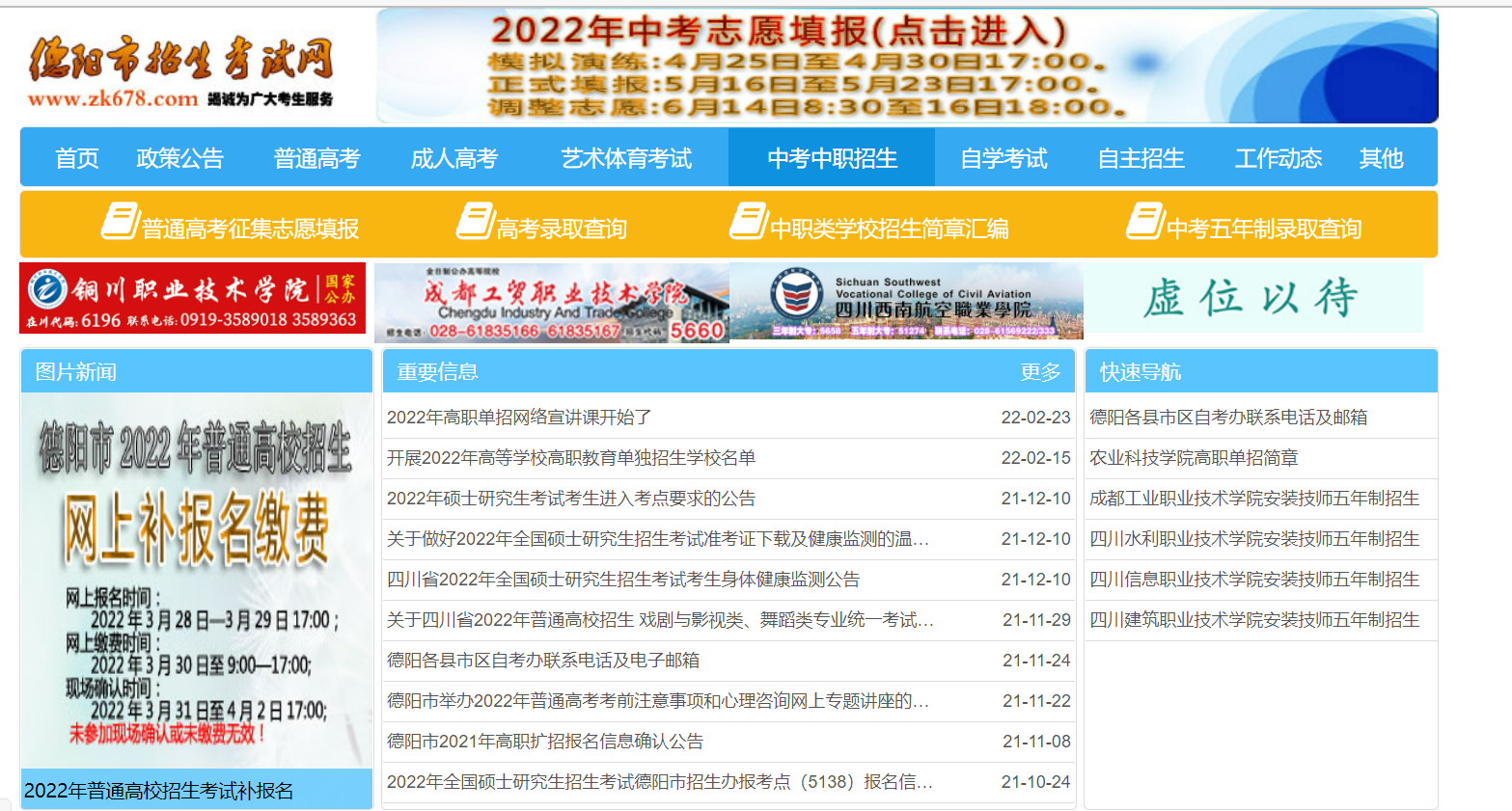The width and height of the screenshot is (1512, 811).
Task: Click the 21-10-24 date in 重要信息
Action: point(1035,782)
